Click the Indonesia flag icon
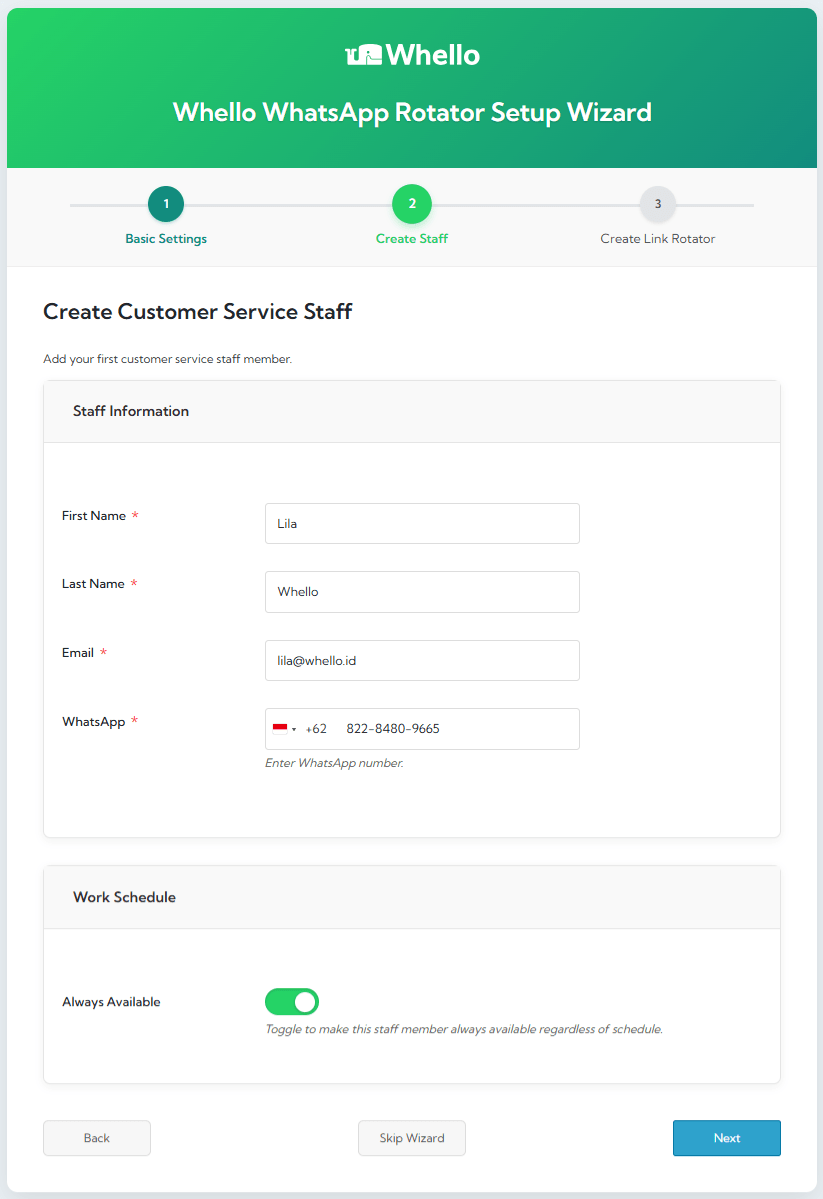The image size is (823, 1199). click(280, 729)
